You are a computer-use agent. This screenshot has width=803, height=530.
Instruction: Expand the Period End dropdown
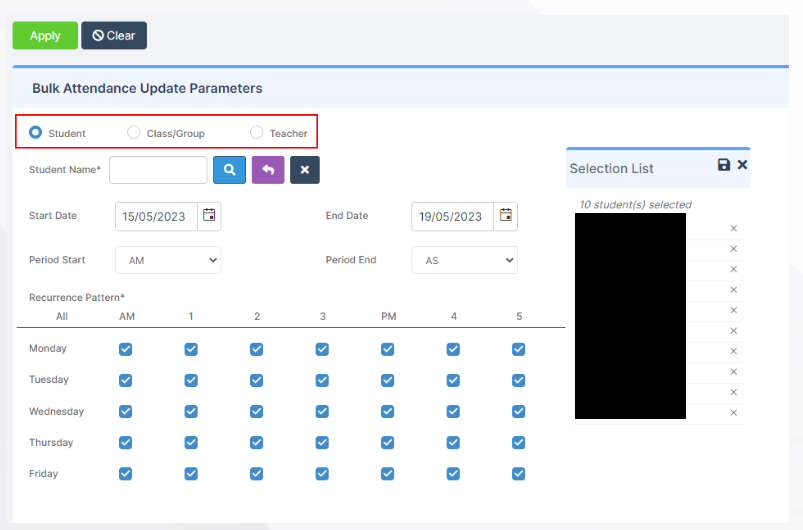point(464,260)
